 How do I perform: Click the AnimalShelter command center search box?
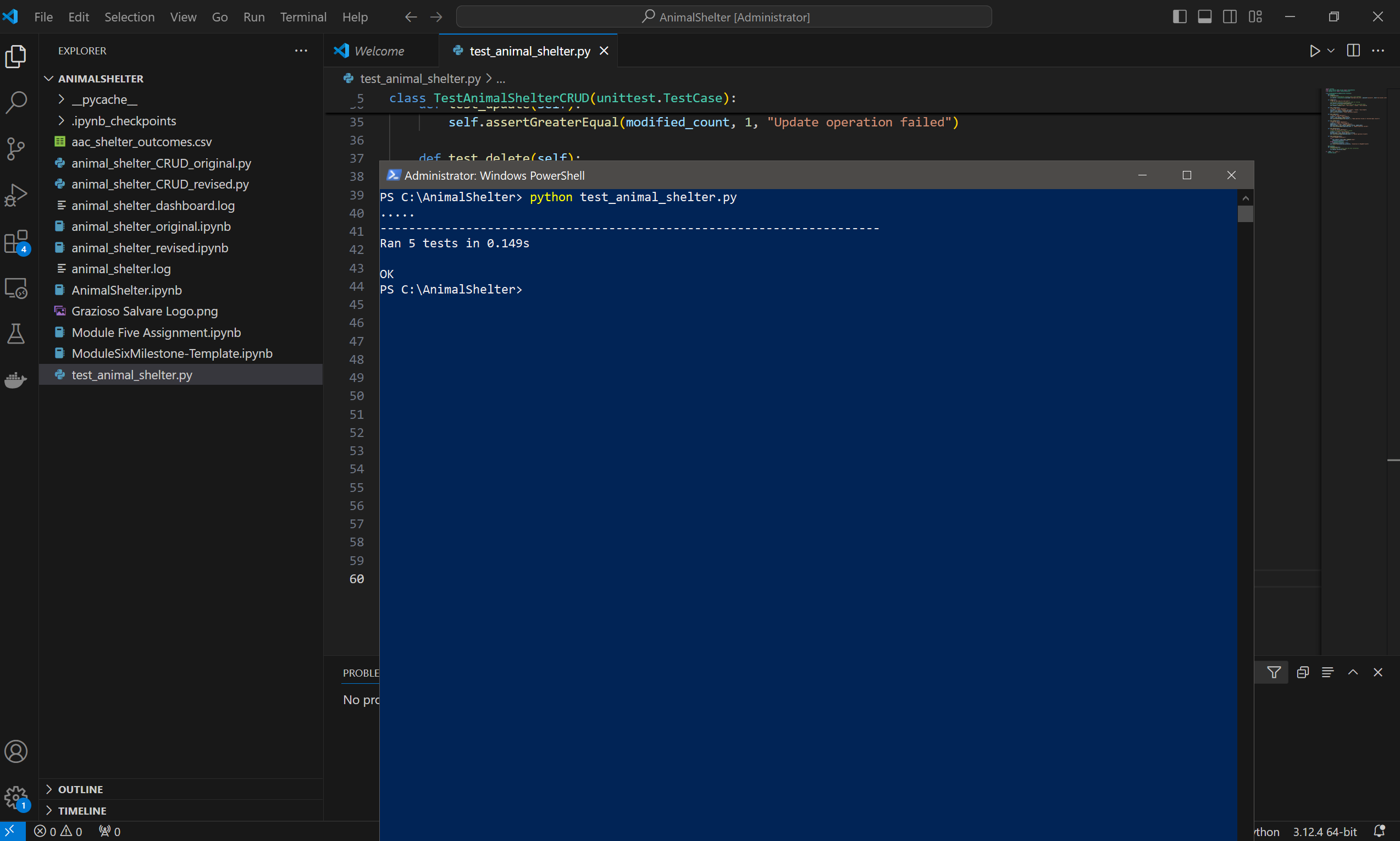723,17
